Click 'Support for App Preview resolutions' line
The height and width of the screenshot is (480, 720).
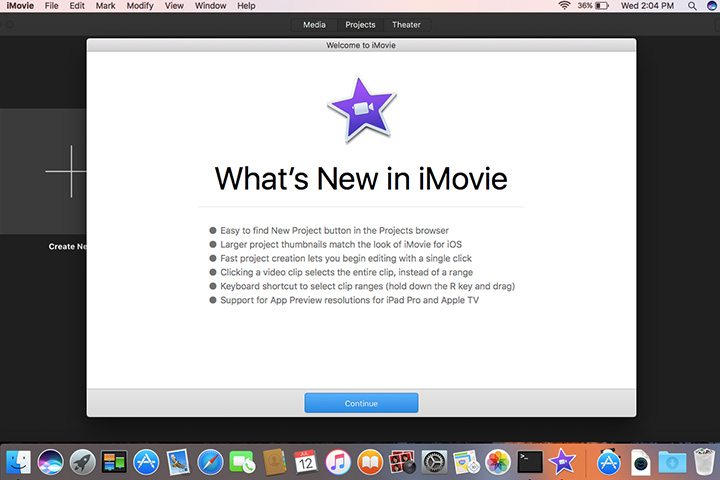tap(349, 300)
